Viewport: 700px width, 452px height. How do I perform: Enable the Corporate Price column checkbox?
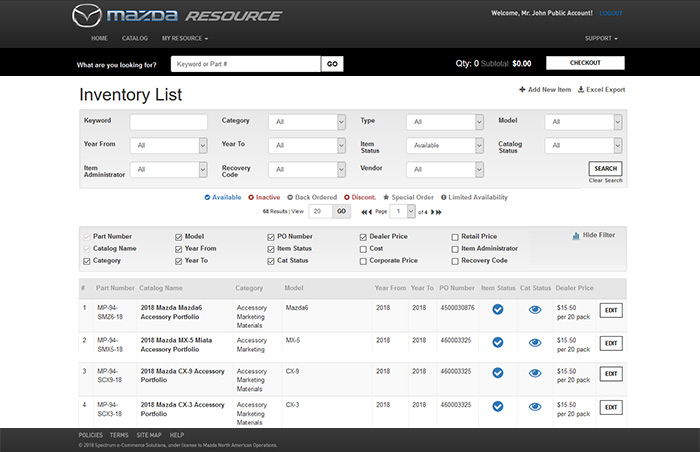click(x=363, y=261)
